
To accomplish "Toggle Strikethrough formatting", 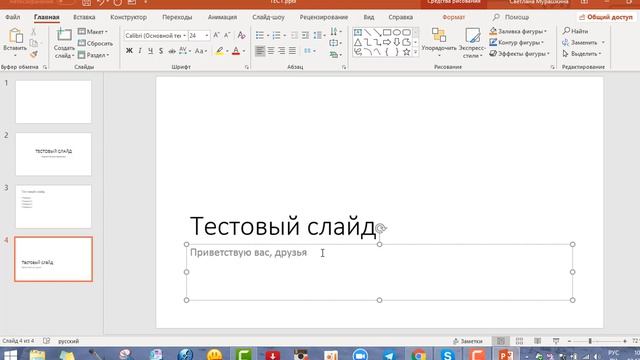I will coord(172,51).
